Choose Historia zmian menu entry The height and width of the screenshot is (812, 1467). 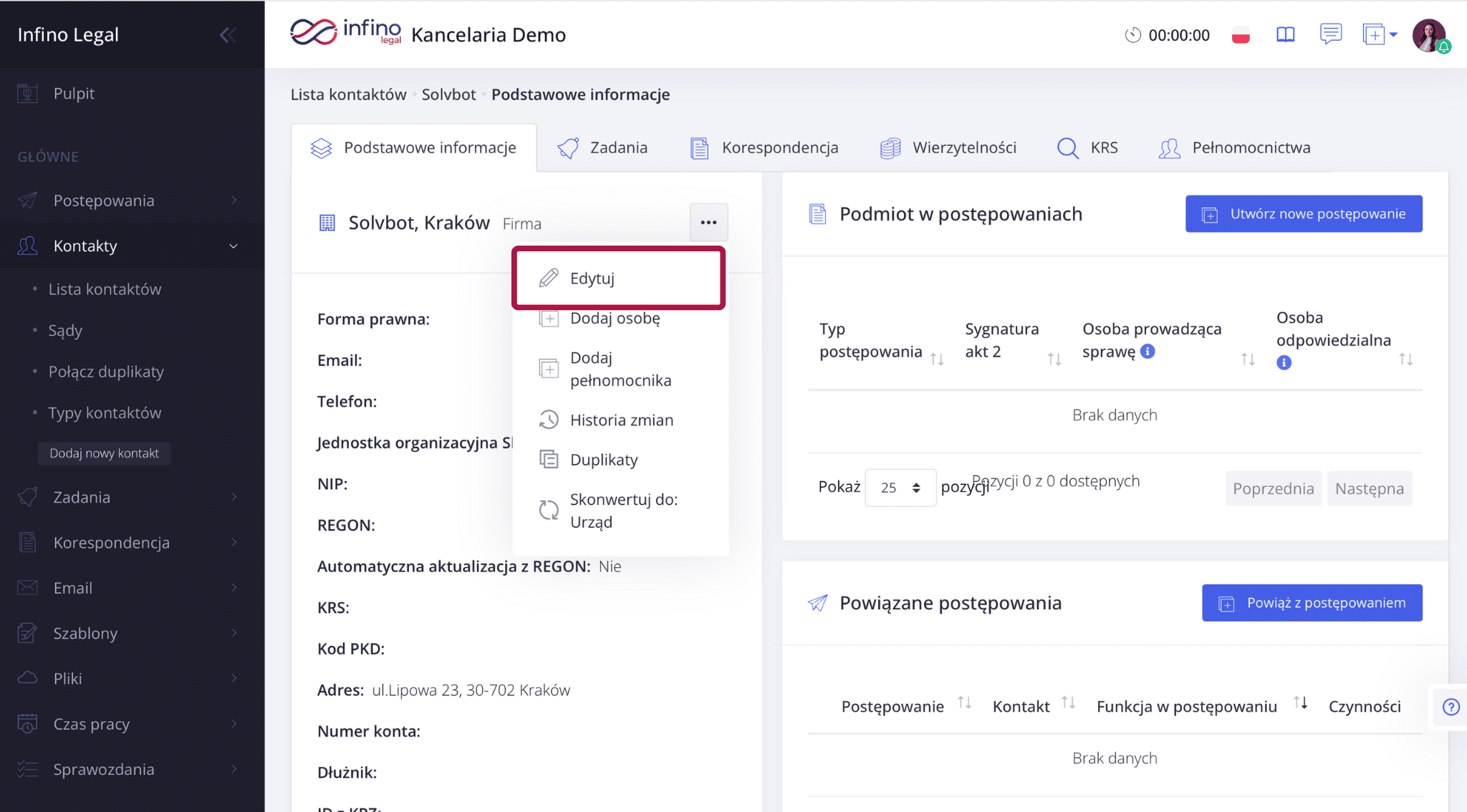(x=620, y=420)
